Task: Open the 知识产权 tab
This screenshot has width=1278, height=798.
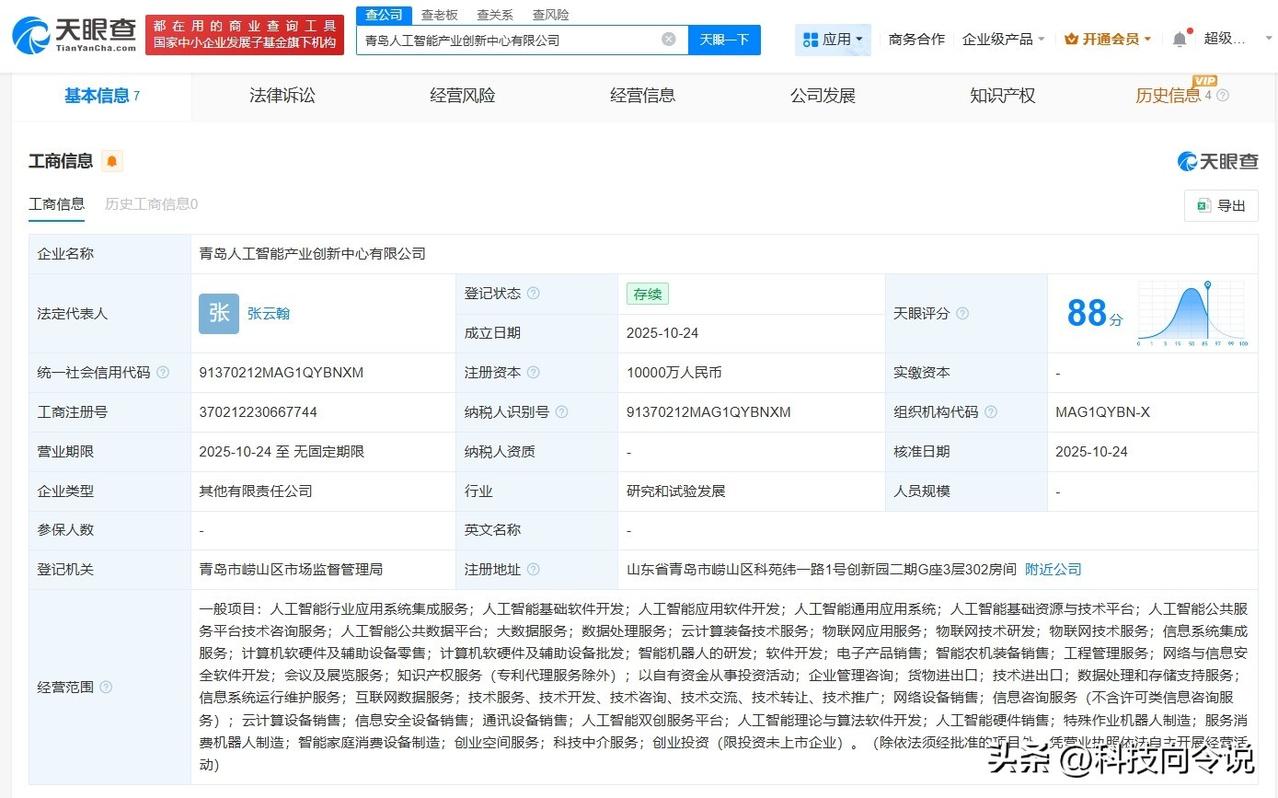Action: point(1003,96)
